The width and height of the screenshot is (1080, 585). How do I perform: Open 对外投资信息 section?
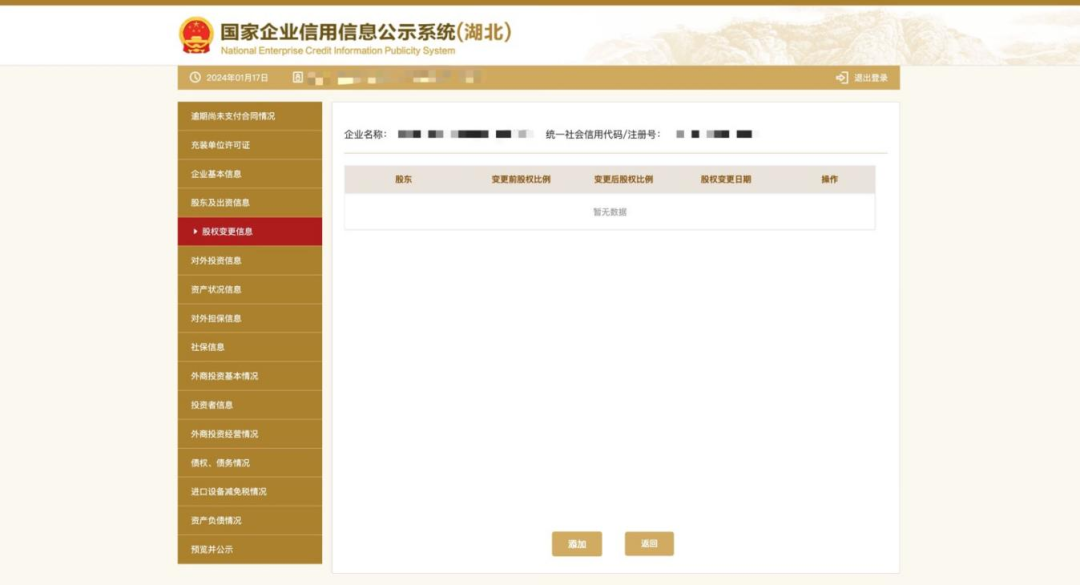point(216,261)
